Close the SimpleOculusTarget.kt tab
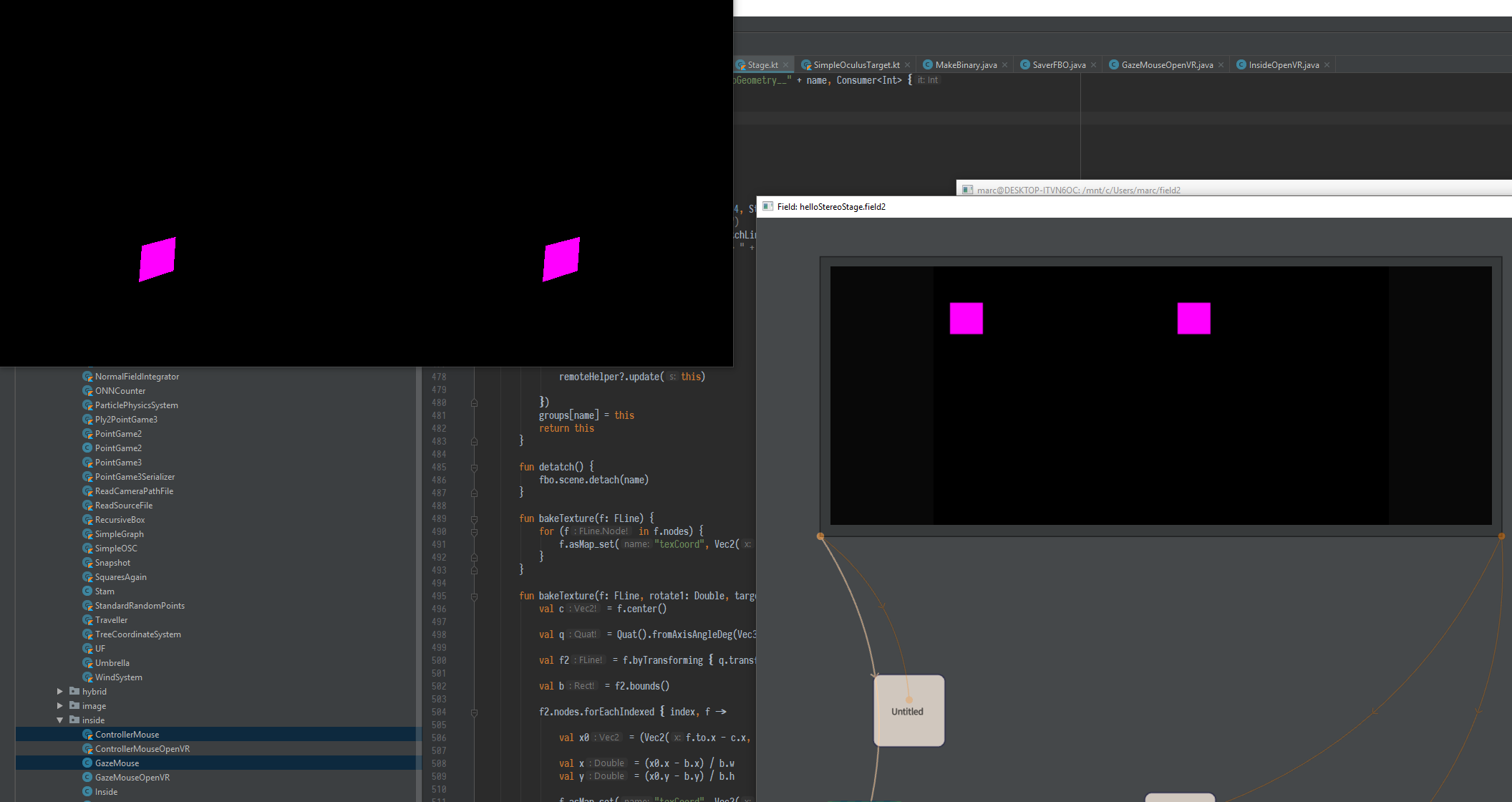 point(907,65)
